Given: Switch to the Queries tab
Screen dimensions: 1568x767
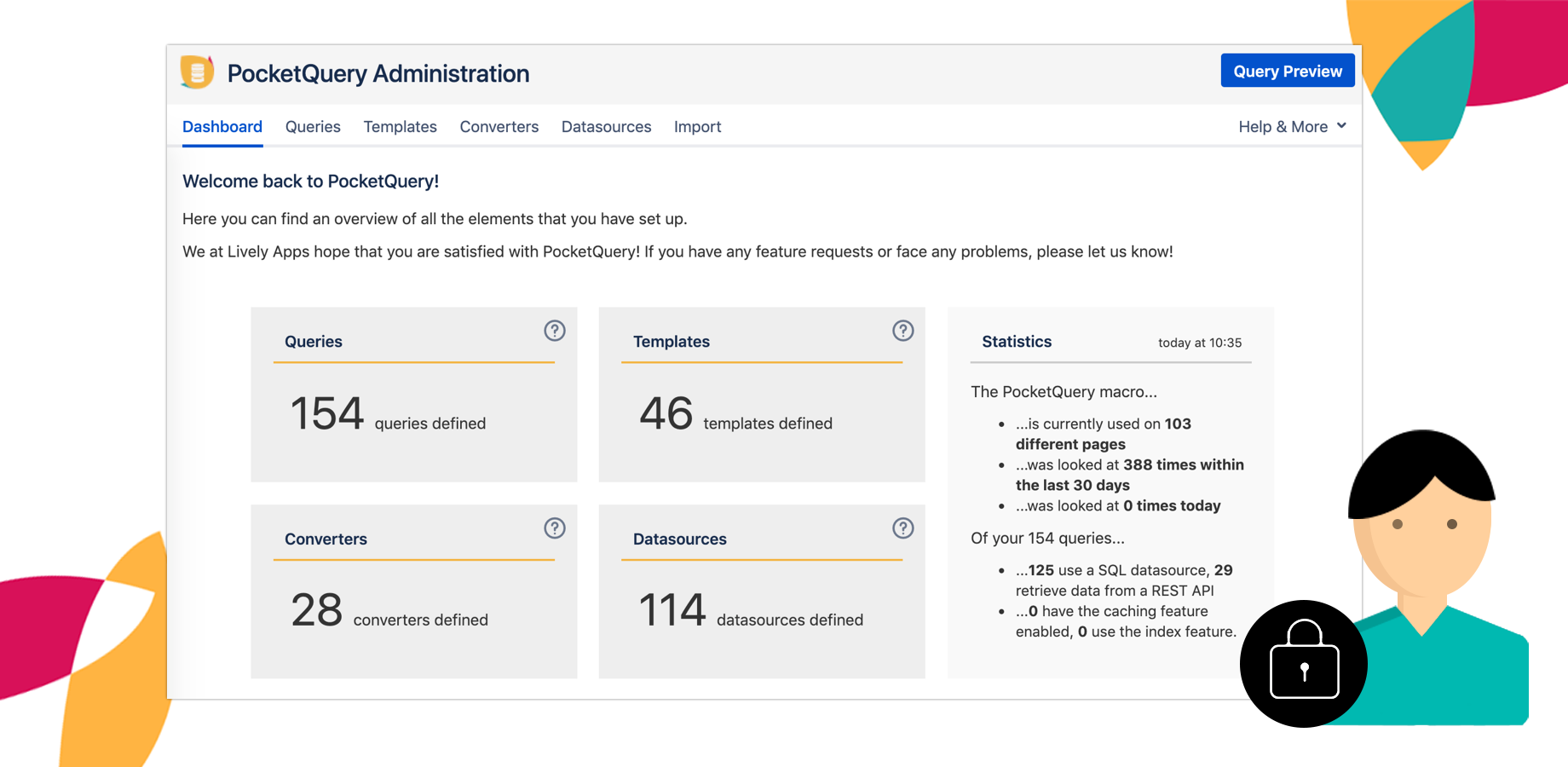Looking at the screenshot, I should [x=313, y=127].
